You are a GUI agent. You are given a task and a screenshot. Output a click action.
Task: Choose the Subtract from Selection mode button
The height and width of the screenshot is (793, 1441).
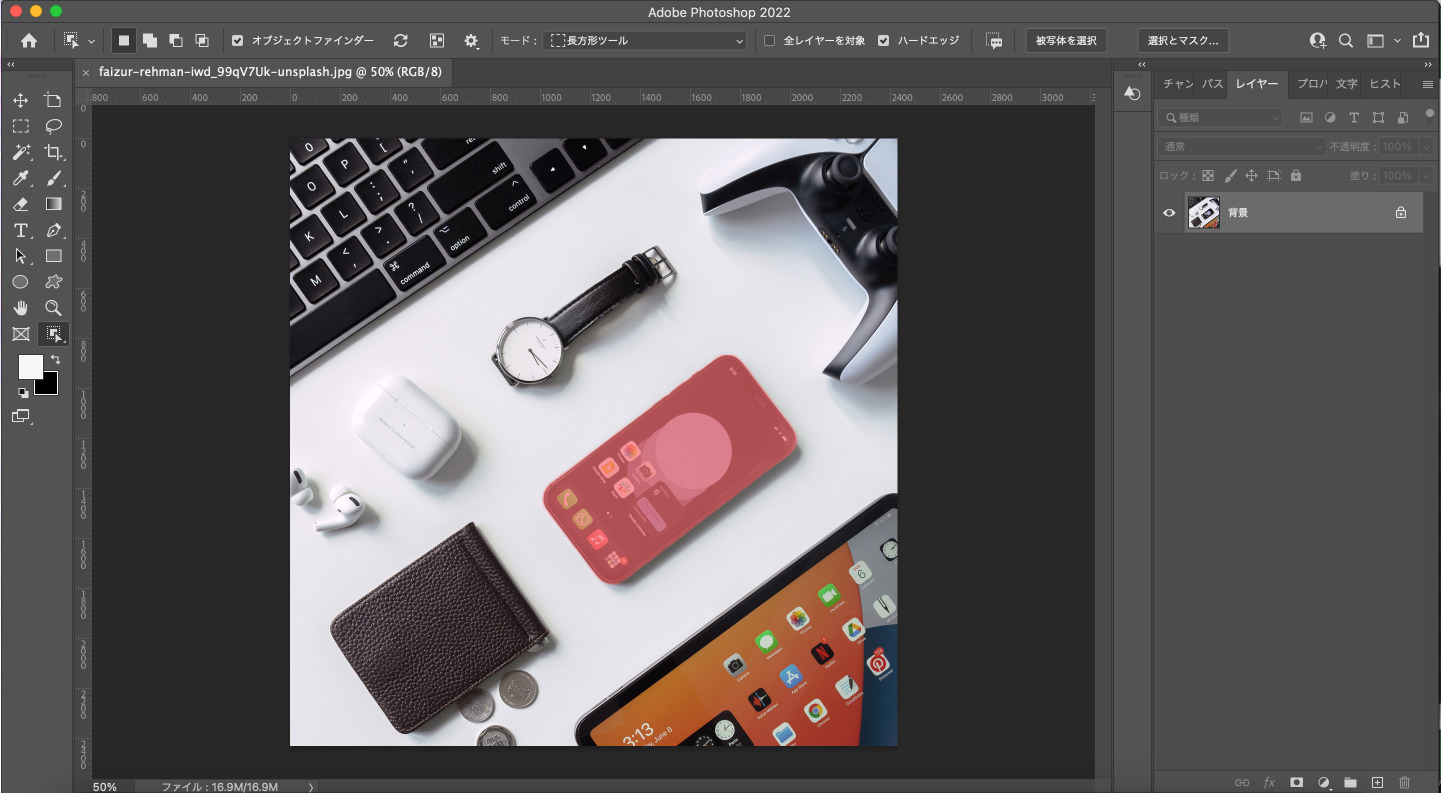click(x=176, y=41)
